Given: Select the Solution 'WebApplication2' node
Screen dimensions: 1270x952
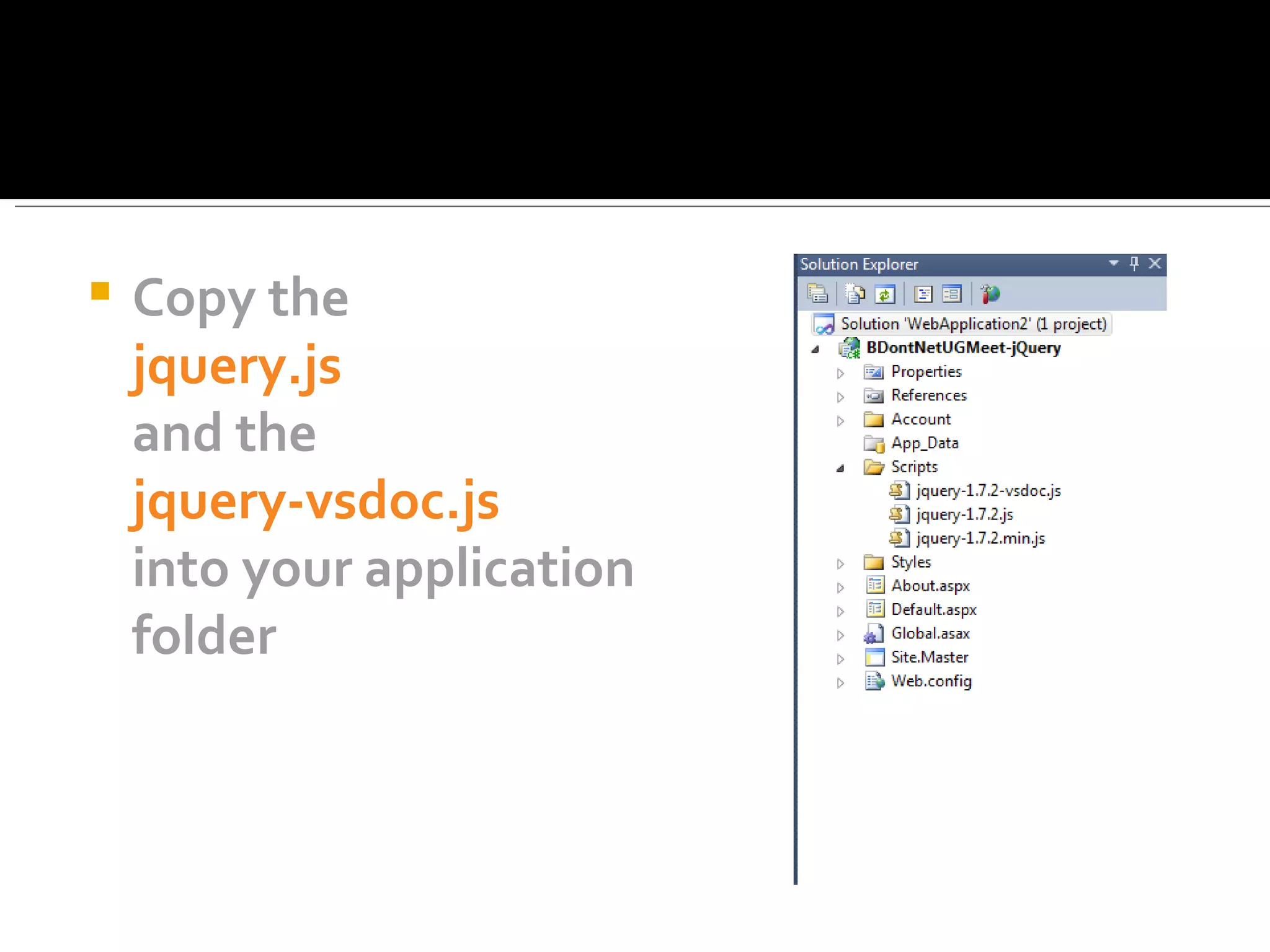Looking at the screenshot, I should [962, 324].
